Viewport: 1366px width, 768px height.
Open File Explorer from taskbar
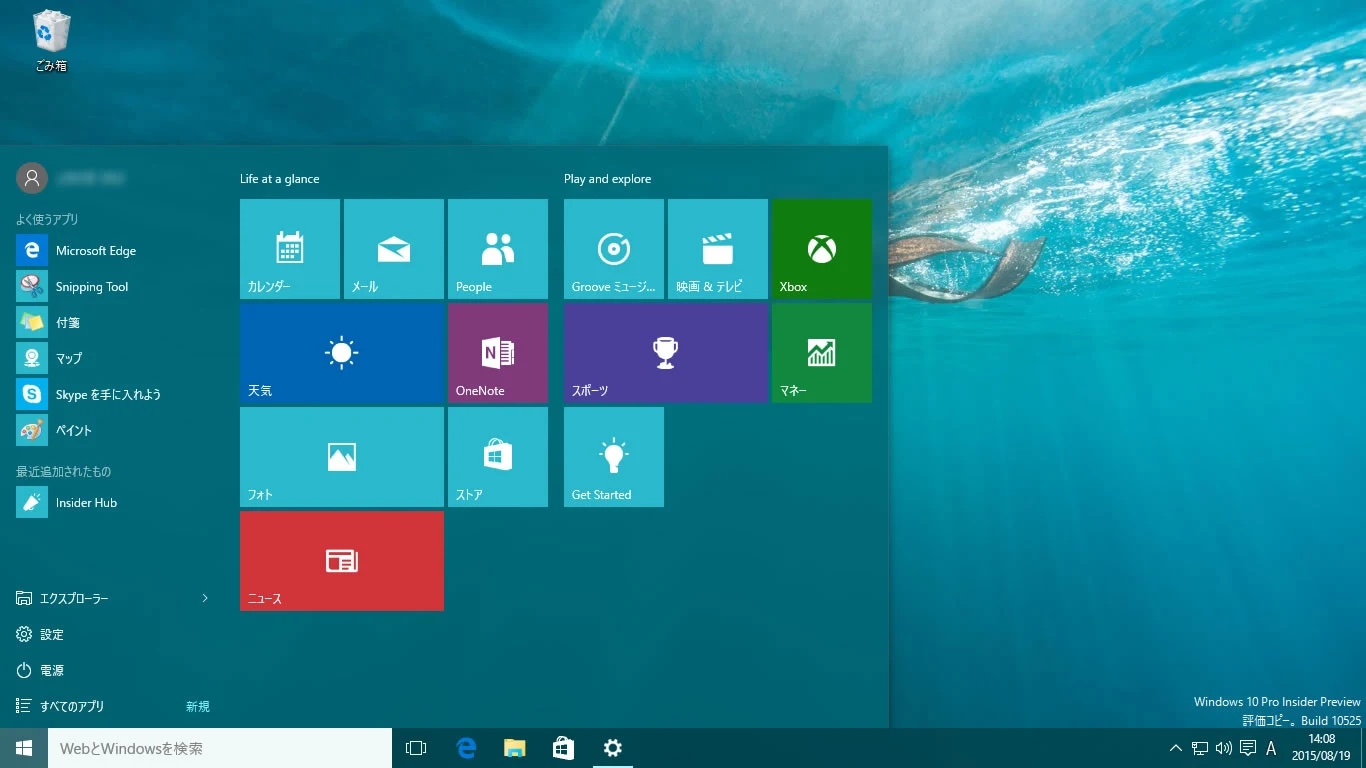point(515,748)
